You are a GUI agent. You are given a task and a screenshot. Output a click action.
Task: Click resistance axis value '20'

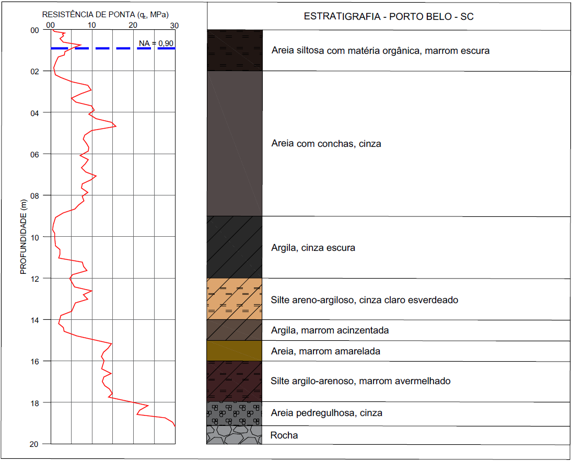click(x=133, y=25)
